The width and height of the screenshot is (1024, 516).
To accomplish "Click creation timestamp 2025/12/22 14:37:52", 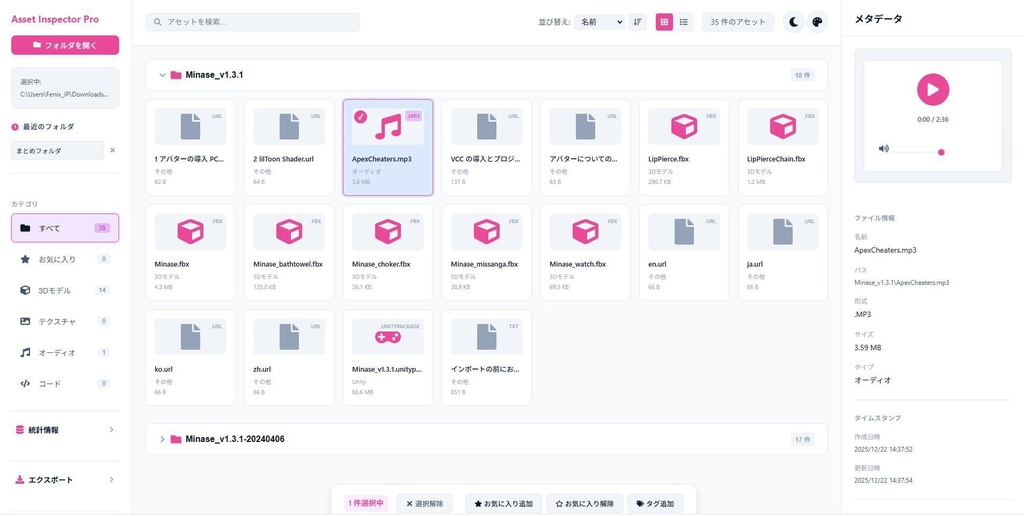I will [x=883, y=449].
